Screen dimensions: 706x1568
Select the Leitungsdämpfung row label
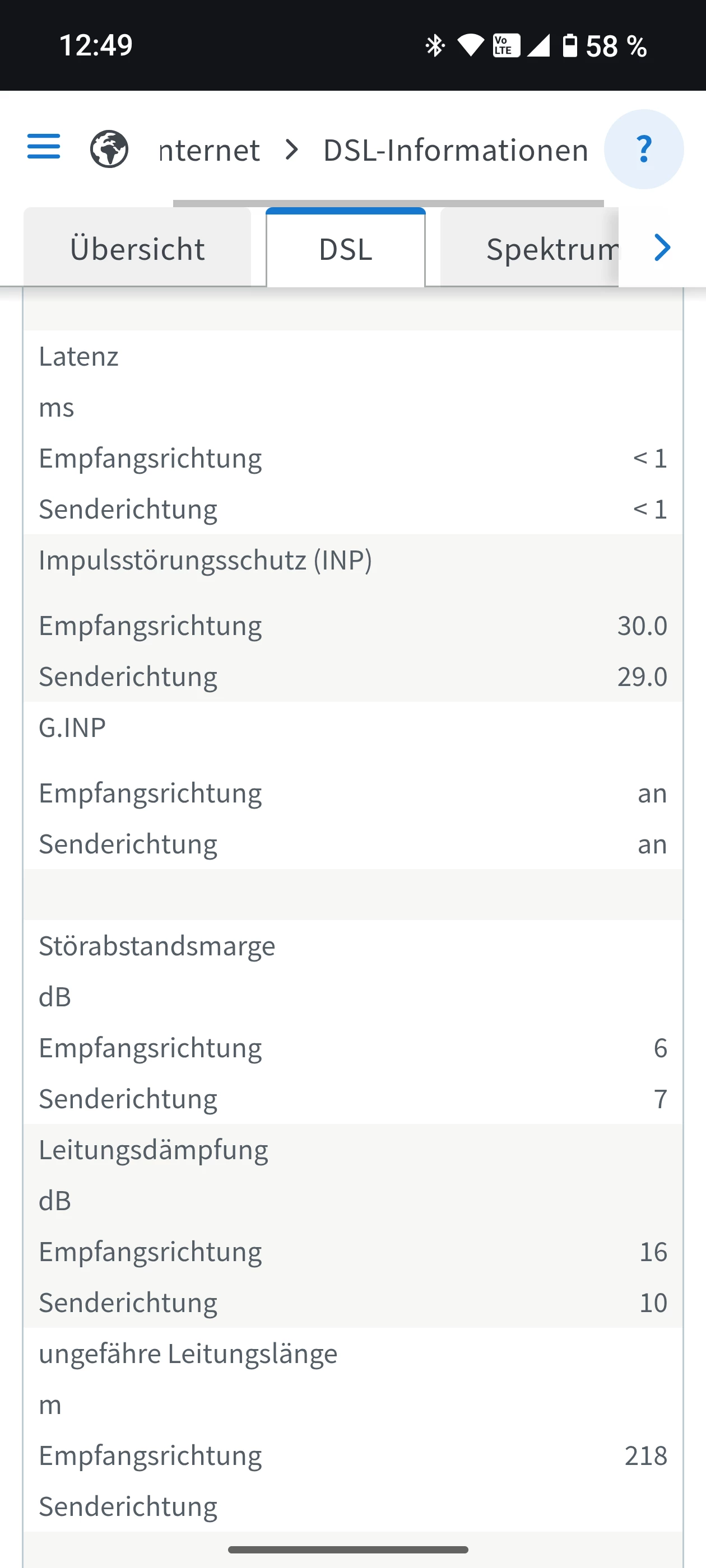[x=154, y=1150]
